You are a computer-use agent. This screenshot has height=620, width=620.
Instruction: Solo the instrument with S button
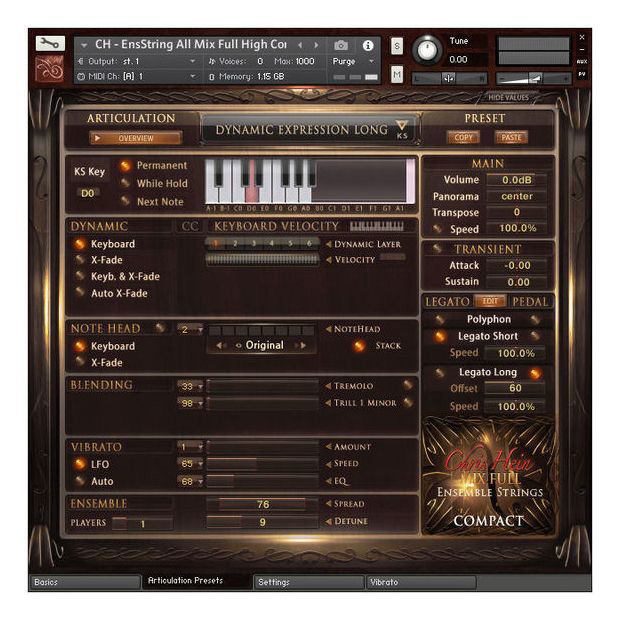coord(397,46)
